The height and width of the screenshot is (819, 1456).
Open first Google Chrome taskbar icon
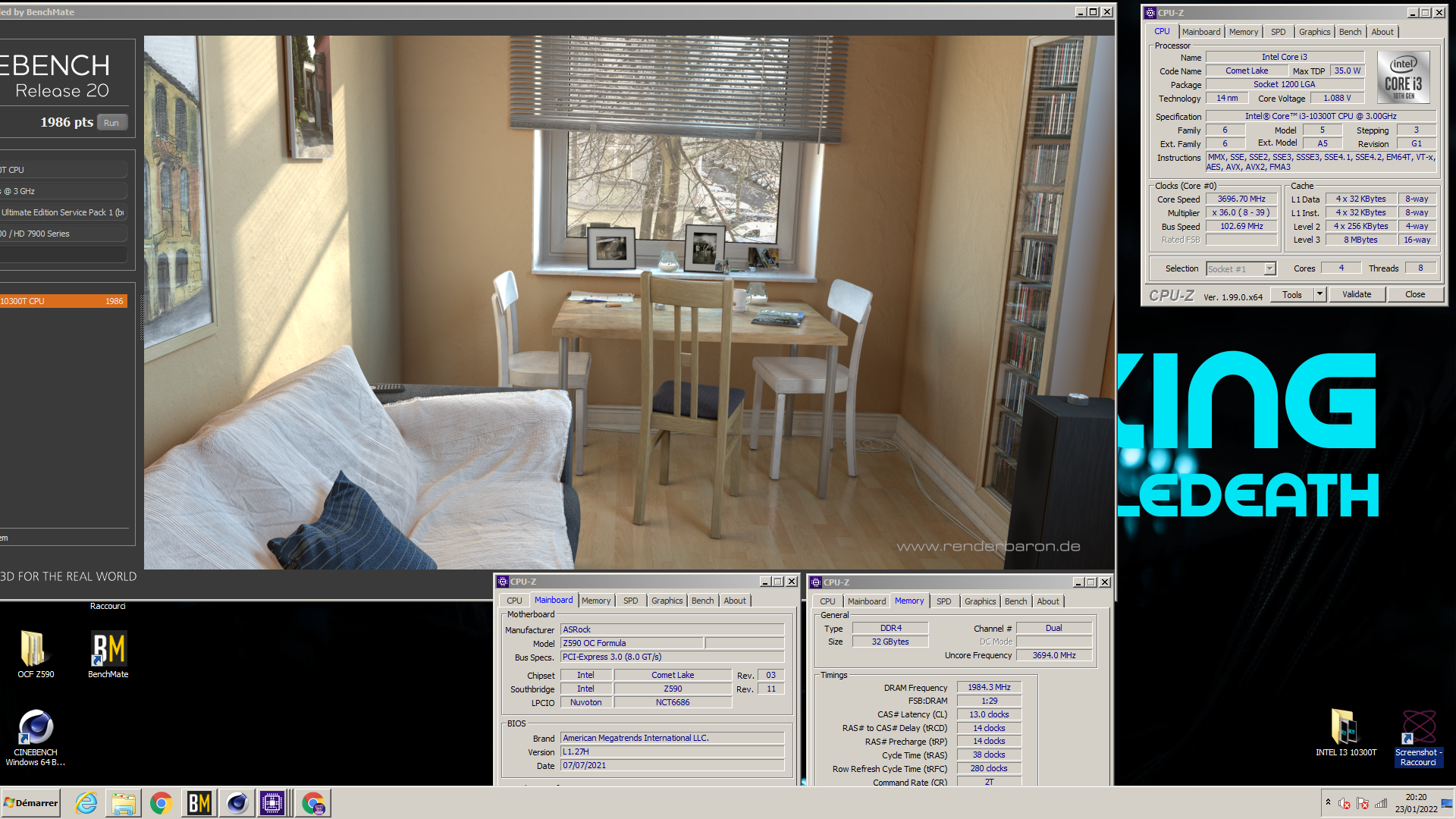click(161, 803)
